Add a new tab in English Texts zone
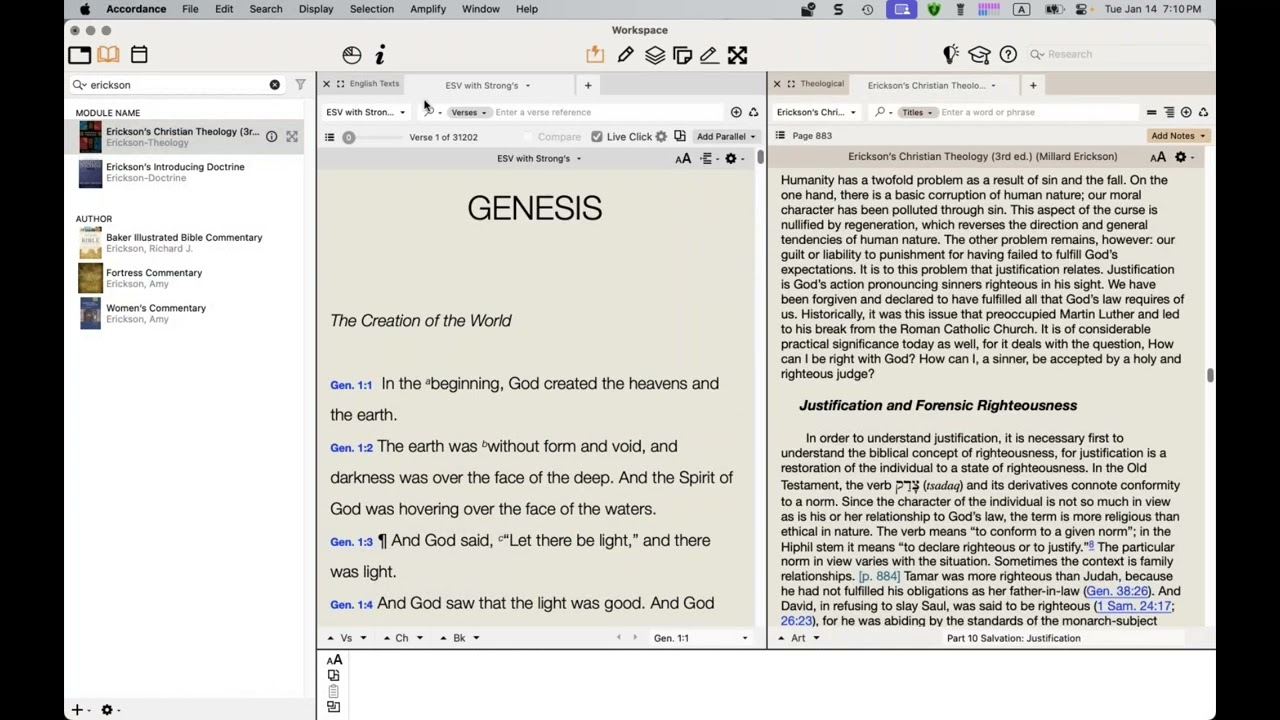 tap(588, 85)
